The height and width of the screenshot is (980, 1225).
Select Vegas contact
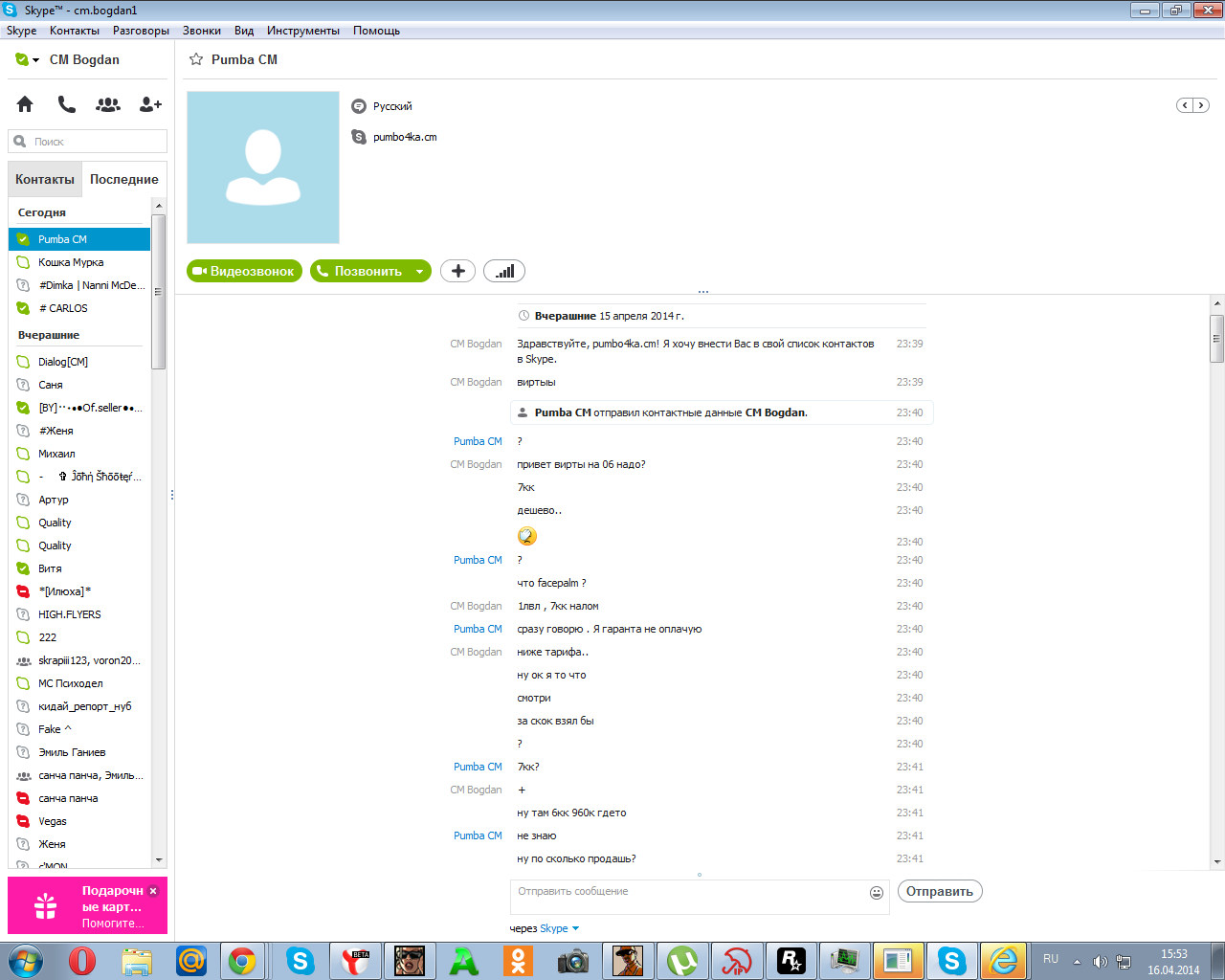point(79,821)
